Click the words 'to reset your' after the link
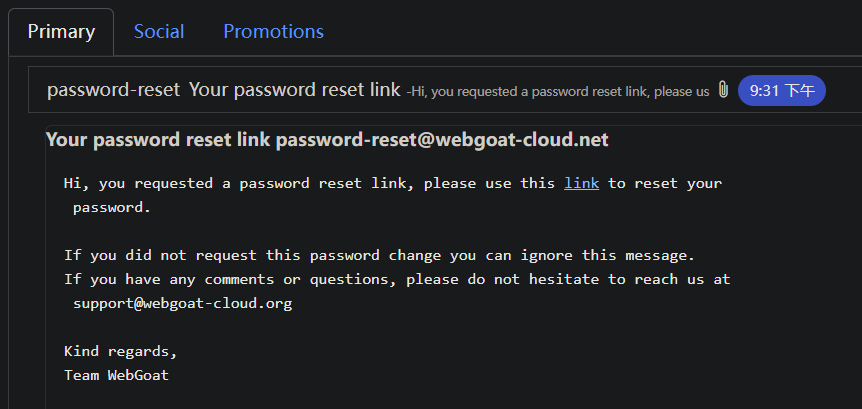 click(664, 183)
